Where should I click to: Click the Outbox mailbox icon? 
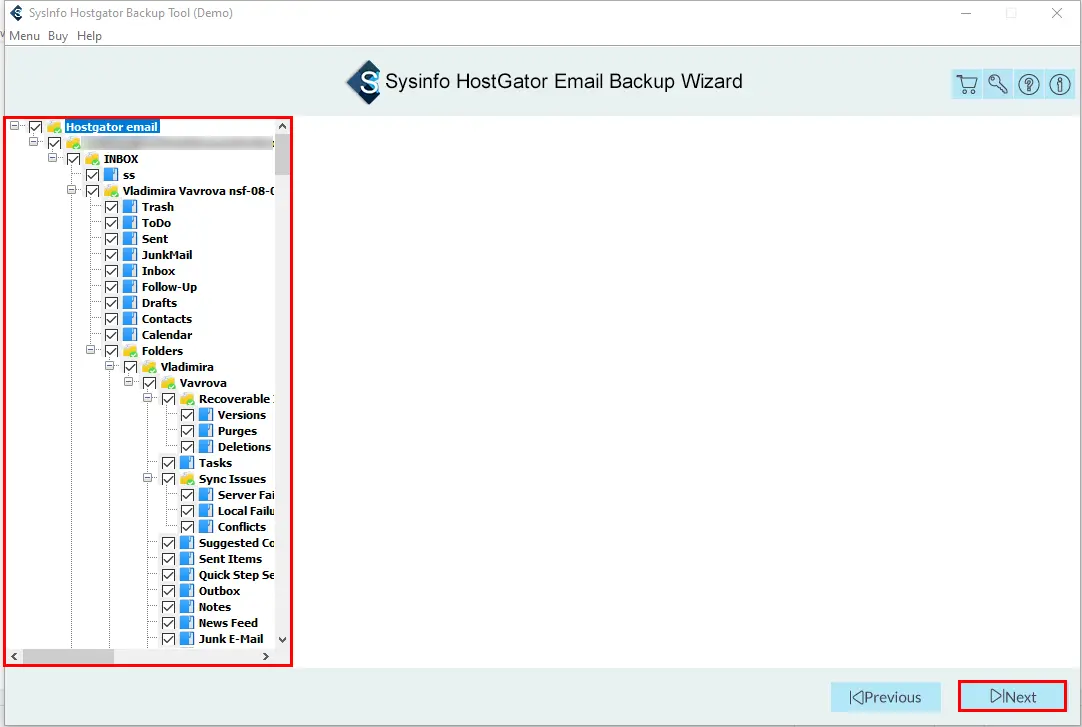(x=187, y=591)
